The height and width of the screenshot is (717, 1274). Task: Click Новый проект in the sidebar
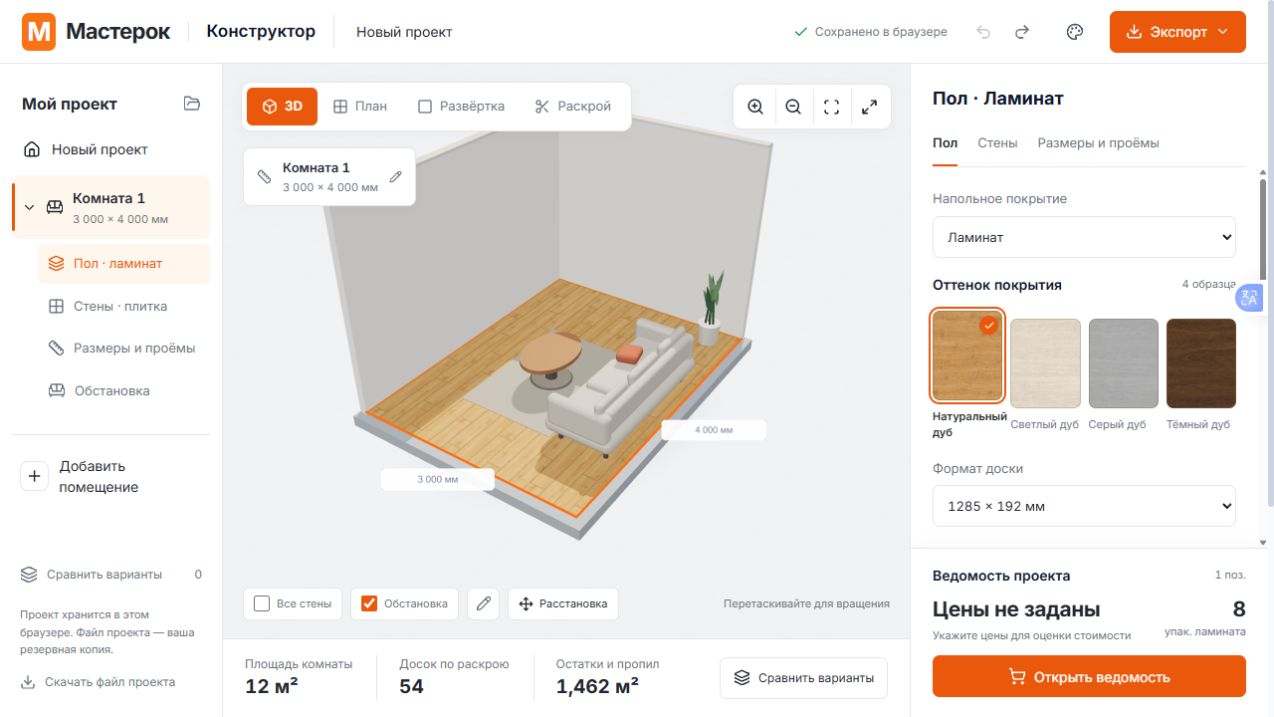[111, 150]
